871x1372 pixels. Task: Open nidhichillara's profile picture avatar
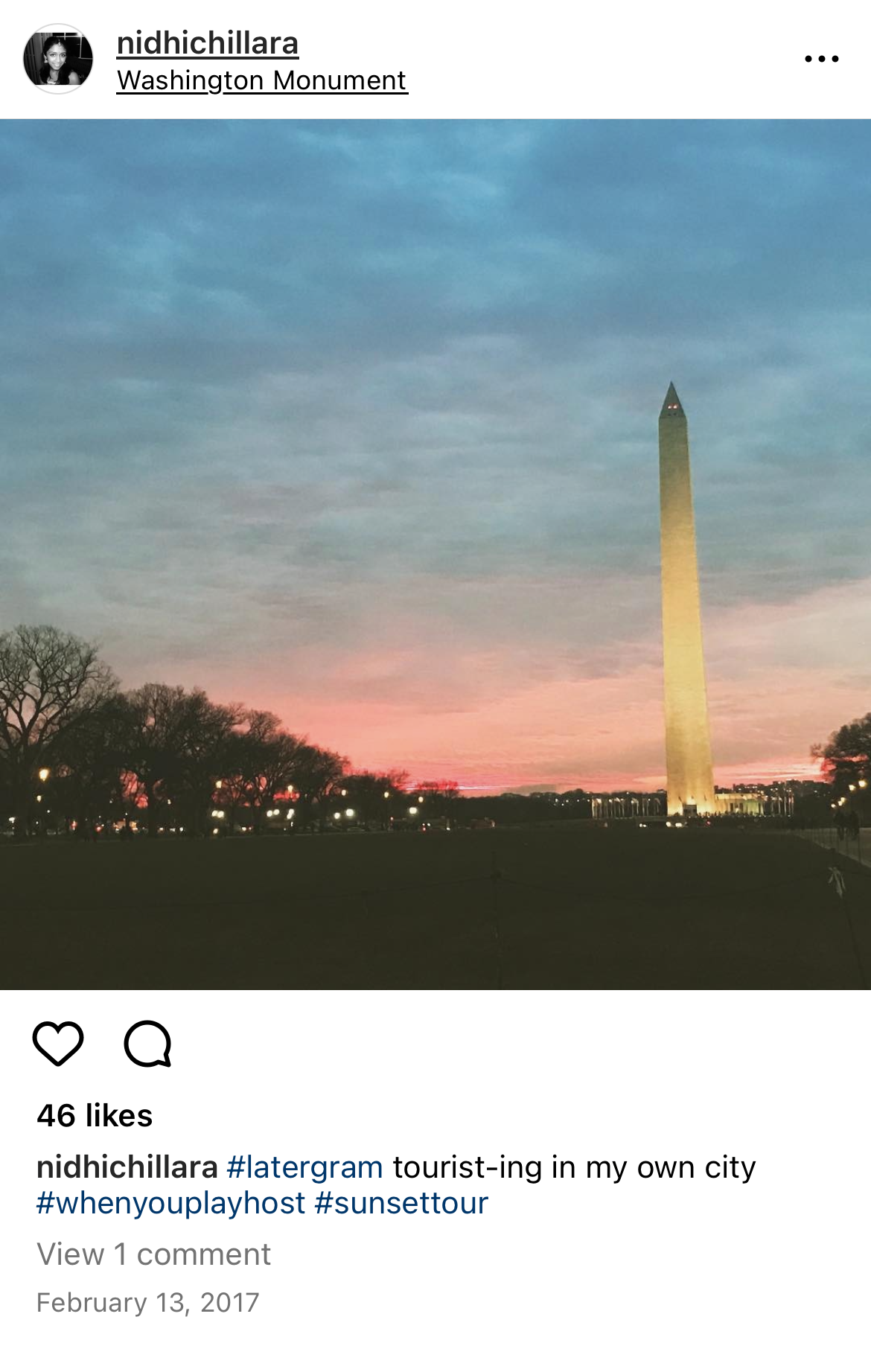pos(58,59)
